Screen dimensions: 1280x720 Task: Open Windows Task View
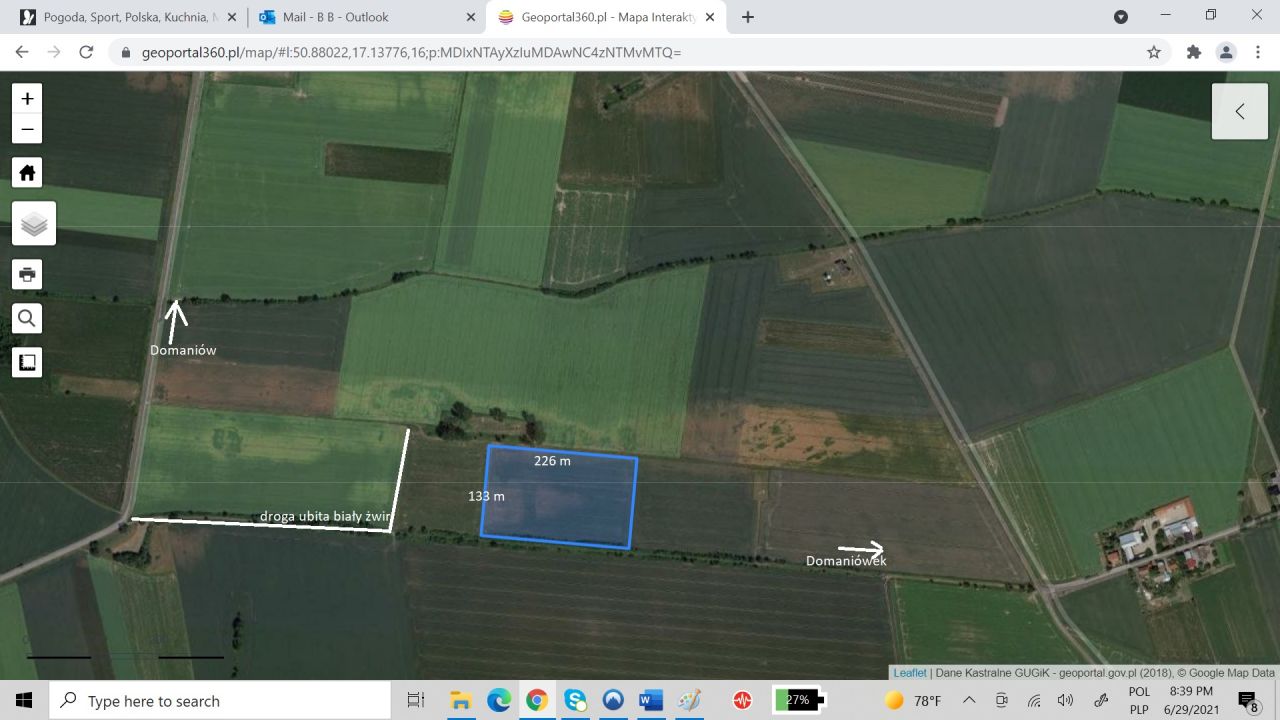click(x=416, y=700)
